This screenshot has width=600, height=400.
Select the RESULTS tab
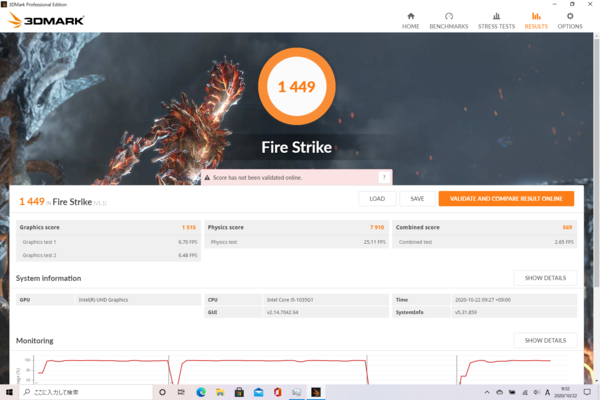(536, 21)
